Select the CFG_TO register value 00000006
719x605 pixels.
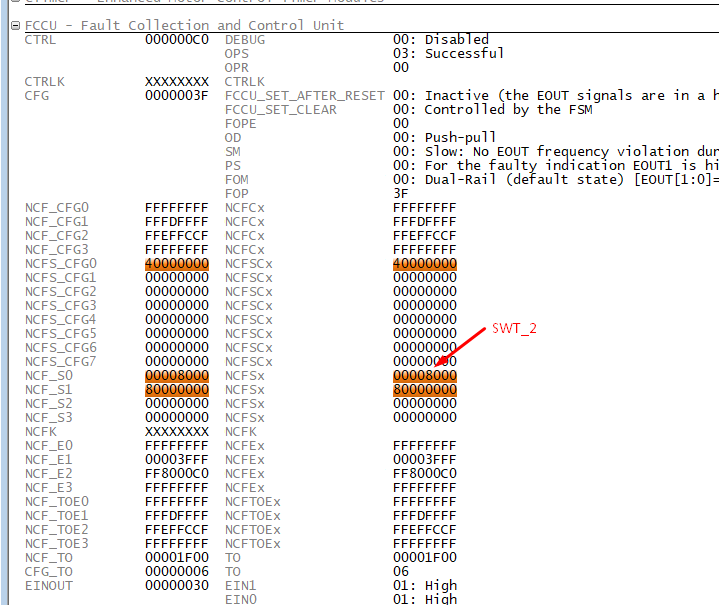click(177, 572)
